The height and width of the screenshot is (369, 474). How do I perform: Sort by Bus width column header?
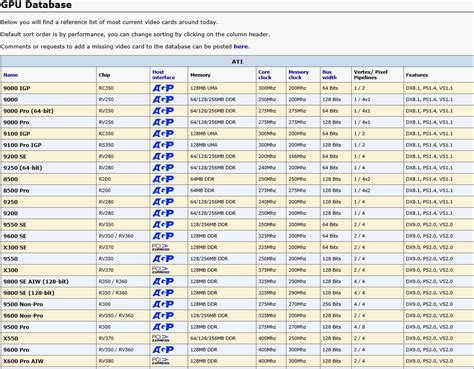point(329,75)
